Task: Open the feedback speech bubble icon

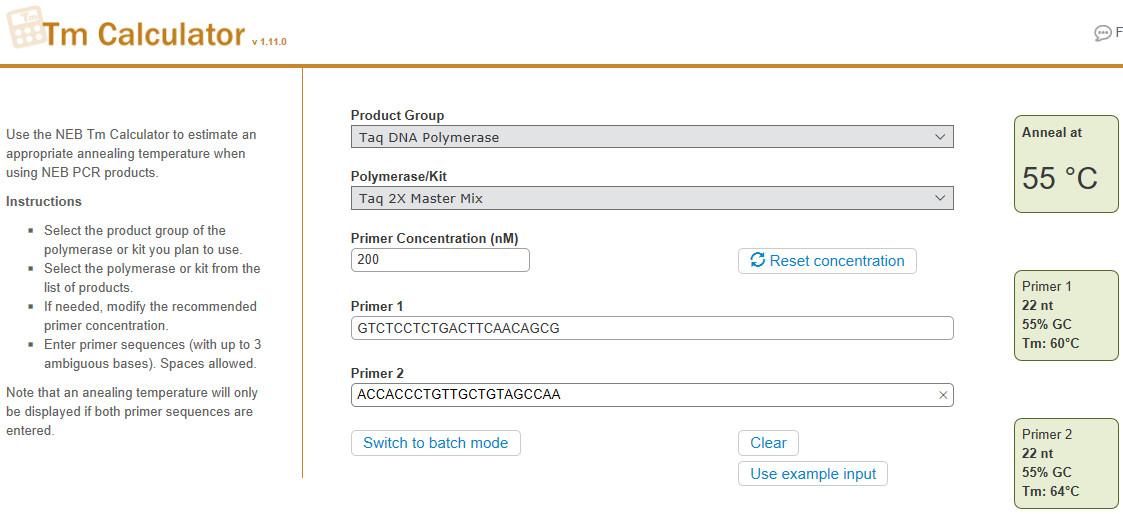Action: 1103,33
